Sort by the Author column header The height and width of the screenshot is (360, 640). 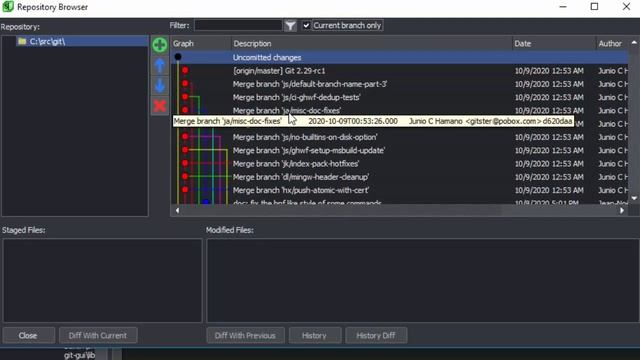click(x=612, y=43)
